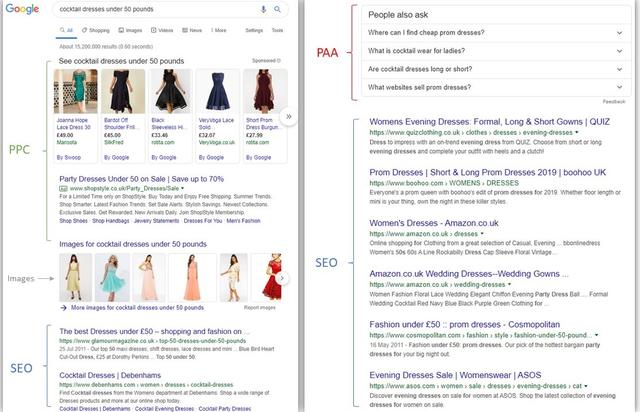Click the voice search microphone icon
The width and height of the screenshot is (640, 412).
point(263,10)
